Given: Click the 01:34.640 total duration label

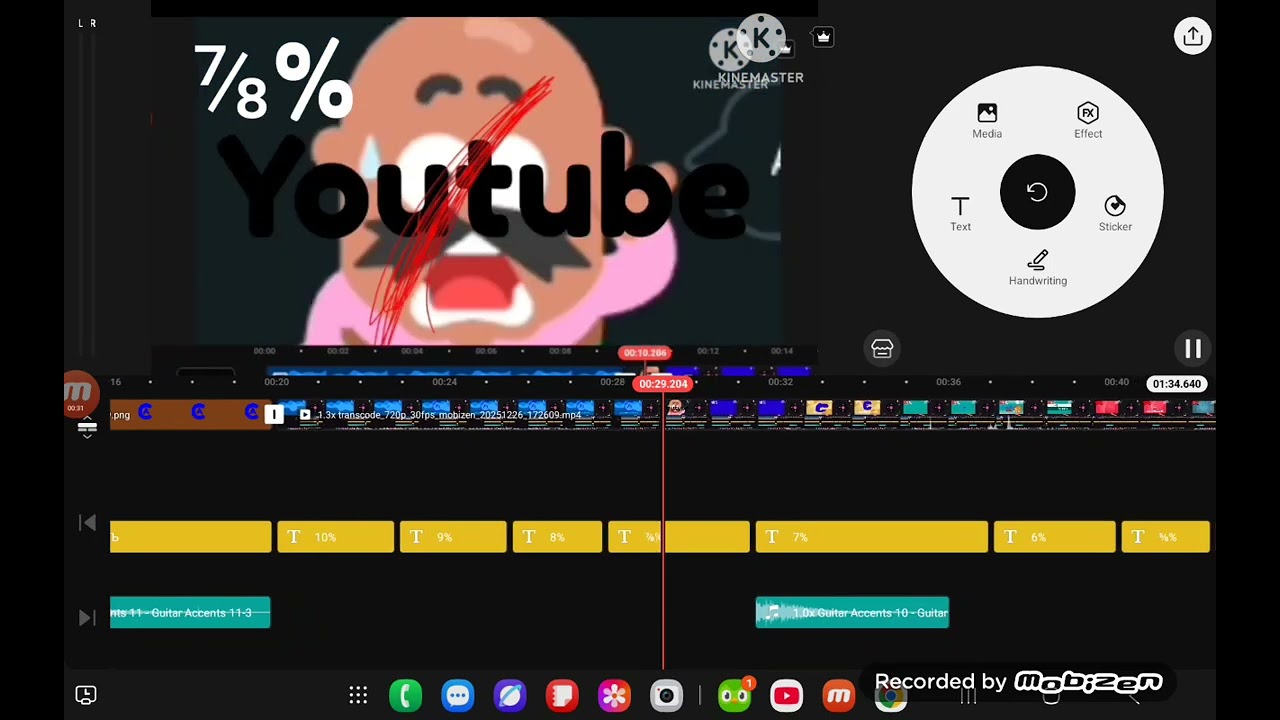Looking at the screenshot, I should pyautogui.click(x=1176, y=384).
